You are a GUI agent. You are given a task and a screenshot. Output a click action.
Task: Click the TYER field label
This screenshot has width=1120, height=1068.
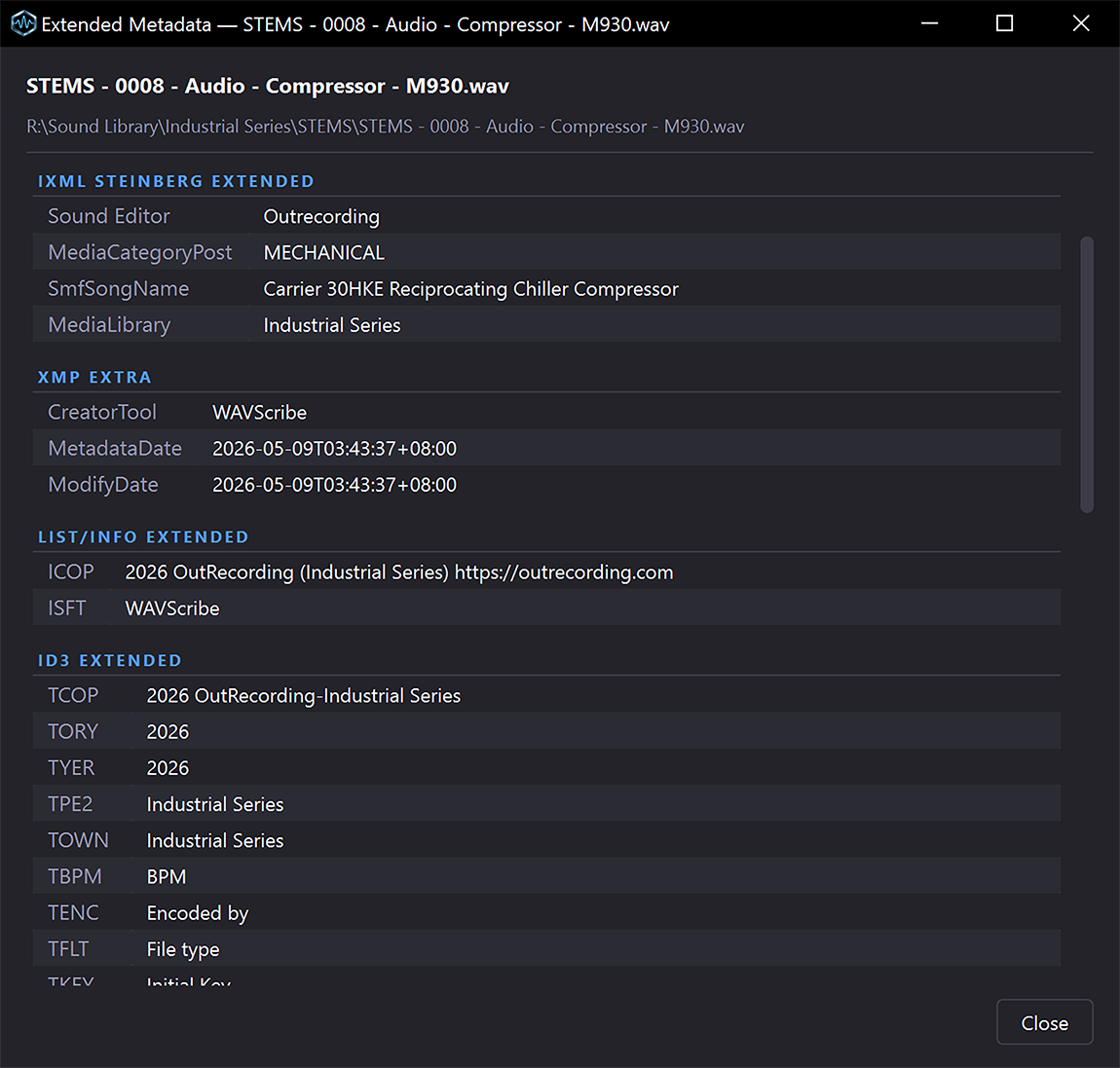pyautogui.click(x=71, y=768)
